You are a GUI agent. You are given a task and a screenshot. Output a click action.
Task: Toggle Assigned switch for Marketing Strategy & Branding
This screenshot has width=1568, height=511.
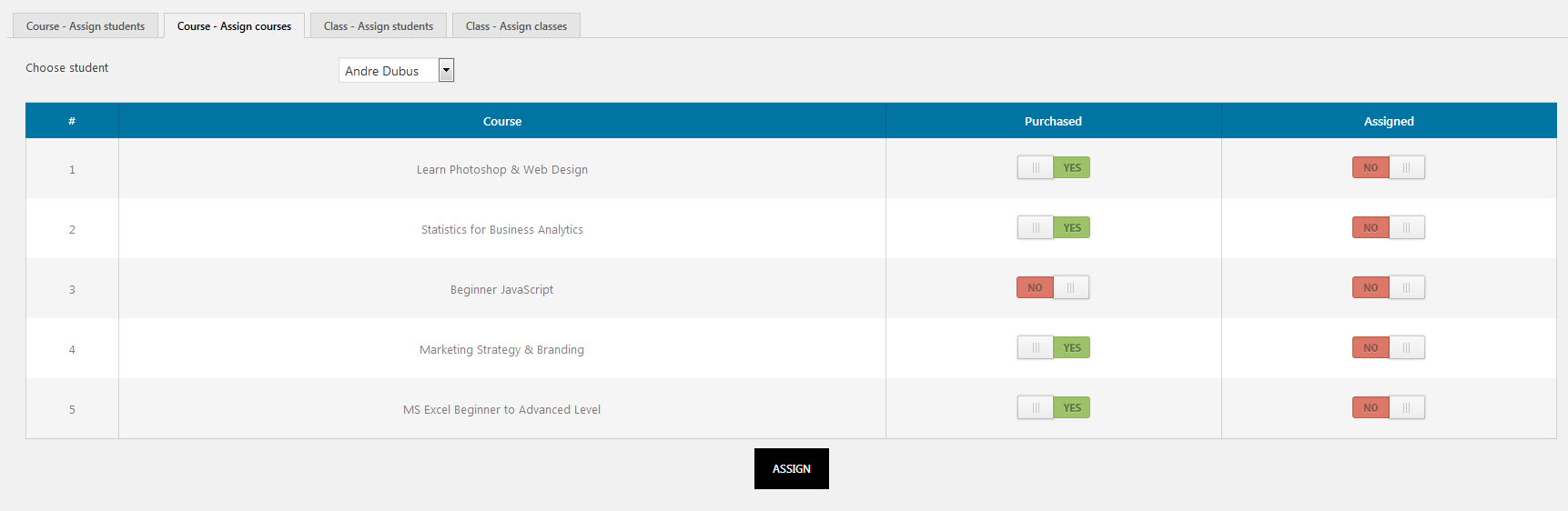[1388, 348]
